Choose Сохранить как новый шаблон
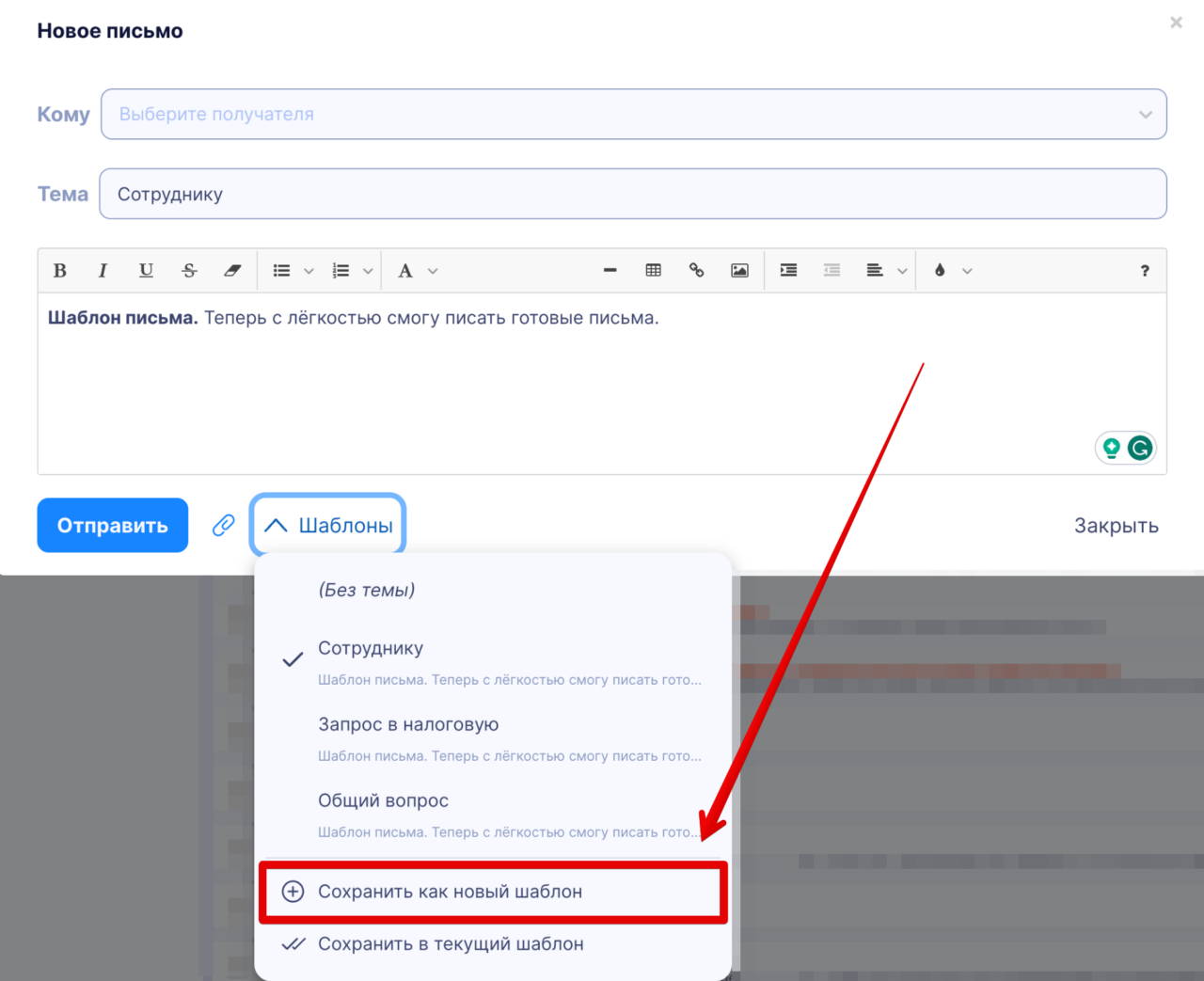The width and height of the screenshot is (1204, 981). pyautogui.click(x=493, y=892)
